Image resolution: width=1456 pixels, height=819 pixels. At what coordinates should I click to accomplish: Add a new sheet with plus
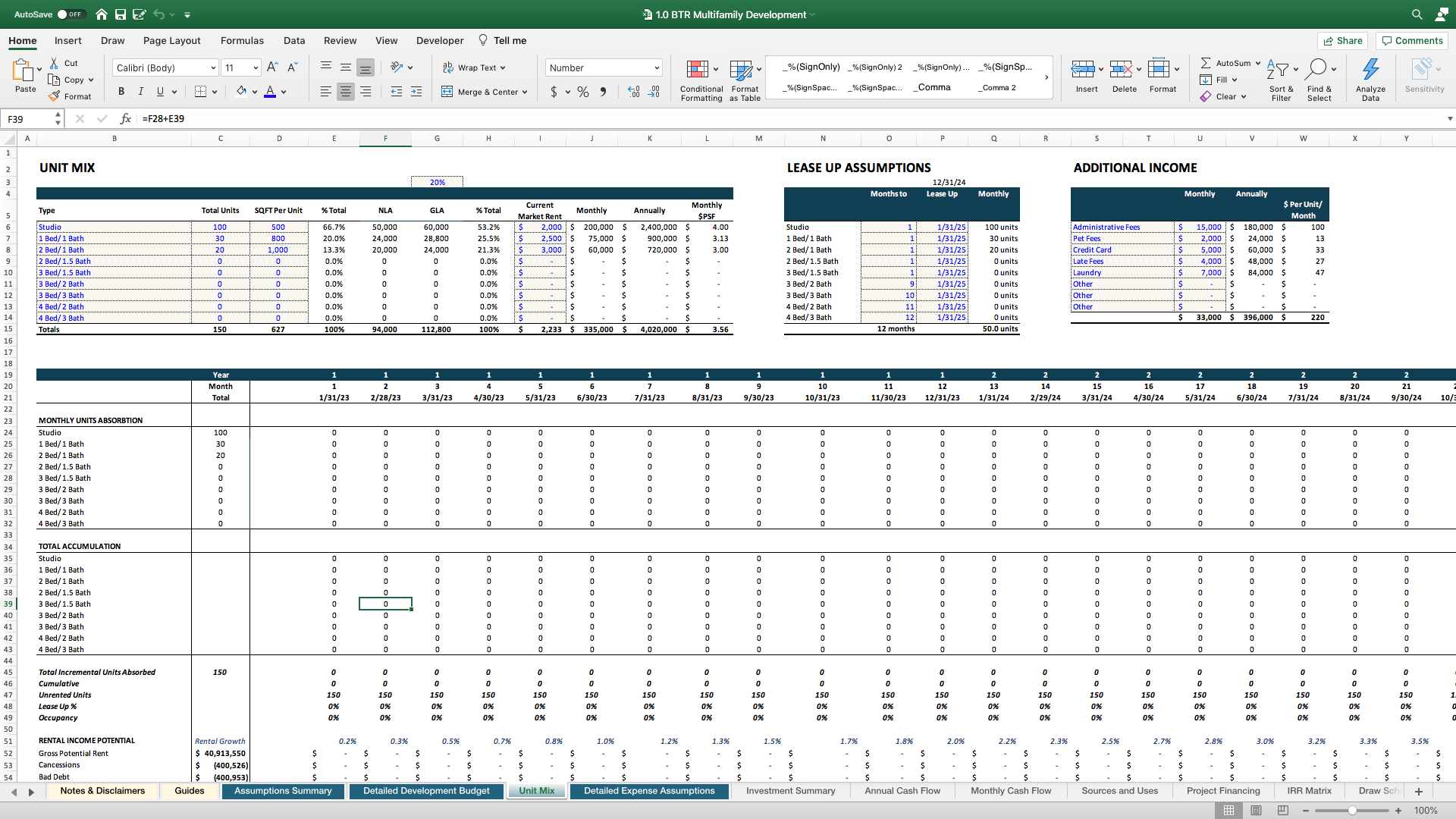pos(1419,792)
